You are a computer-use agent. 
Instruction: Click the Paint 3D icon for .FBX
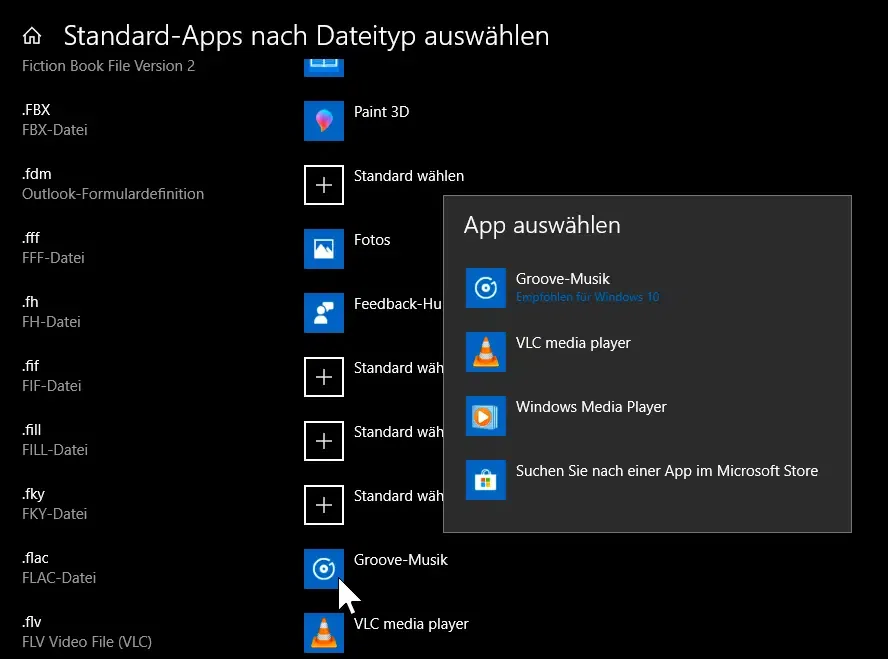(323, 121)
